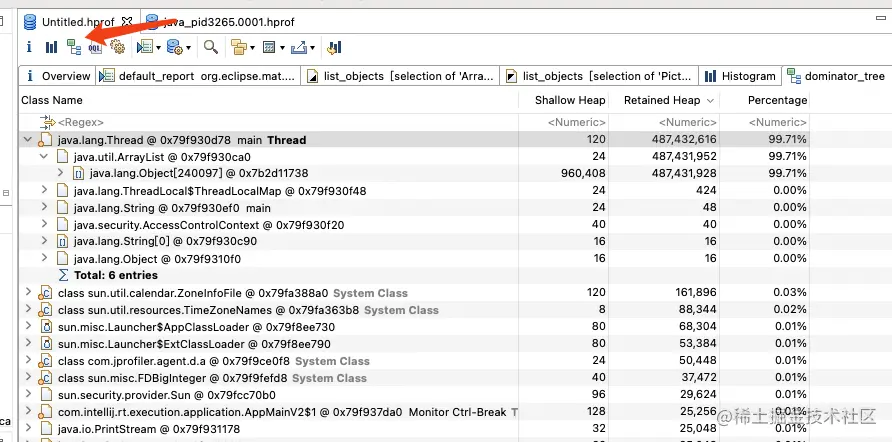Expand the java.lang.Object[240097] node
892x442 pixels.
tap(60, 172)
